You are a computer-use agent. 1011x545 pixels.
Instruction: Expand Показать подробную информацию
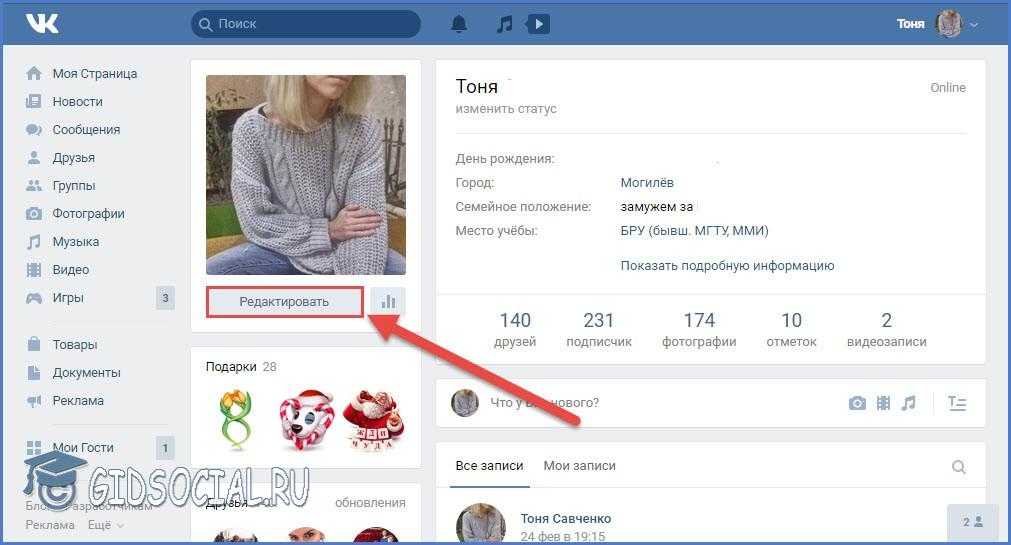click(727, 266)
